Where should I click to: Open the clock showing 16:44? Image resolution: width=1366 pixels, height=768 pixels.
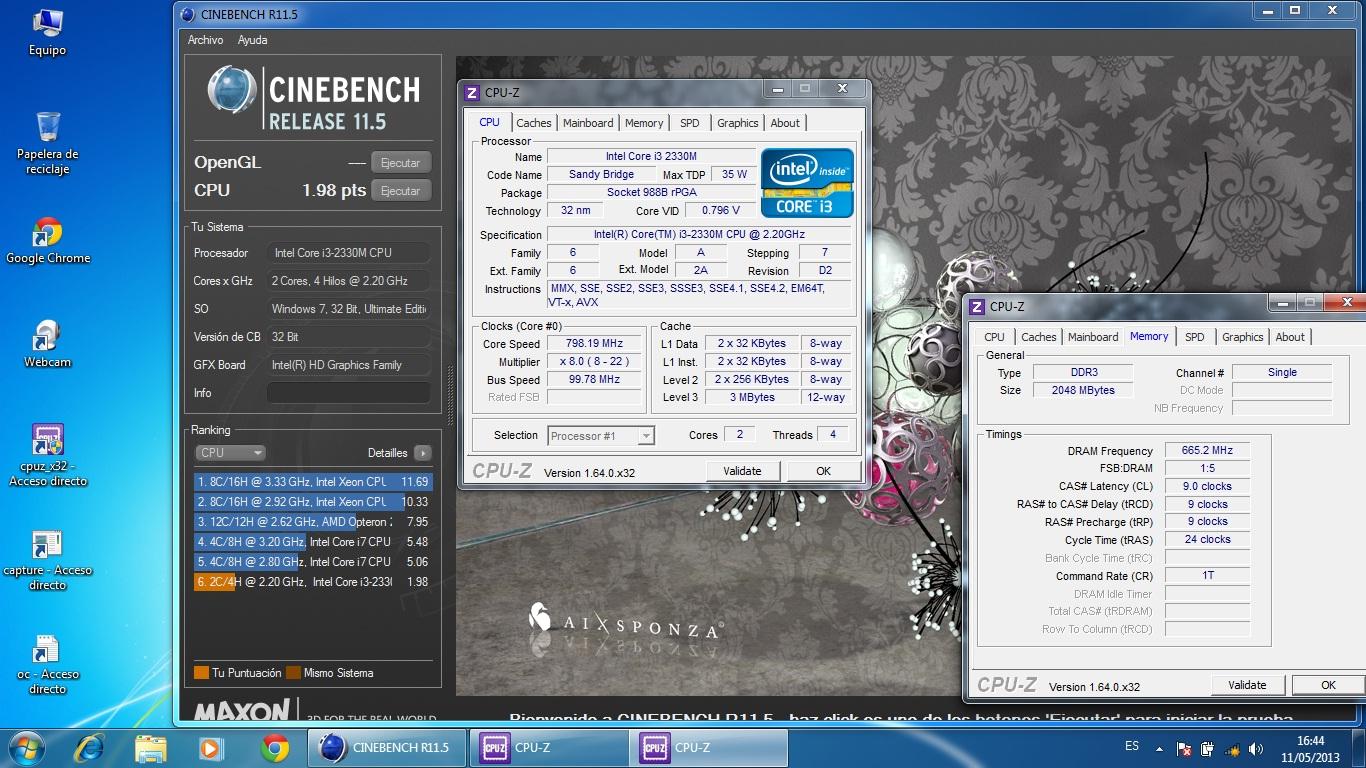(1310, 748)
